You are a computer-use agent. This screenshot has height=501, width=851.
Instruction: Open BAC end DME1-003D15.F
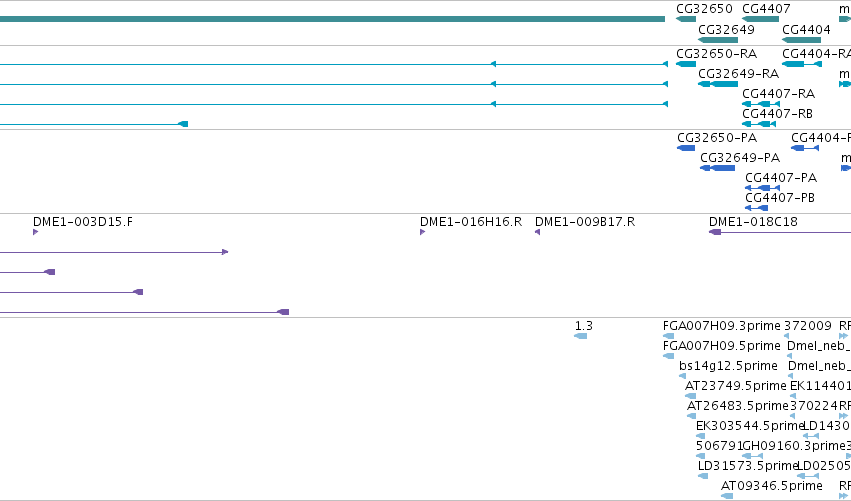[x=35, y=232]
